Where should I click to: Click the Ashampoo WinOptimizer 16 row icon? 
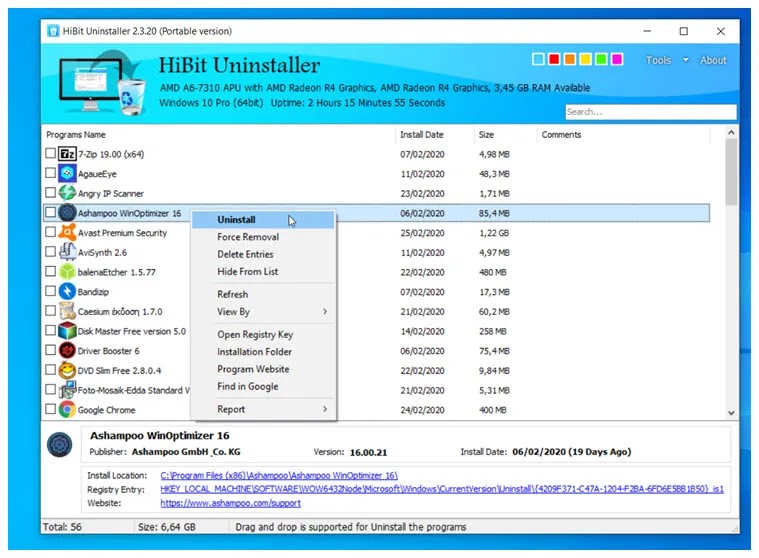coord(67,212)
